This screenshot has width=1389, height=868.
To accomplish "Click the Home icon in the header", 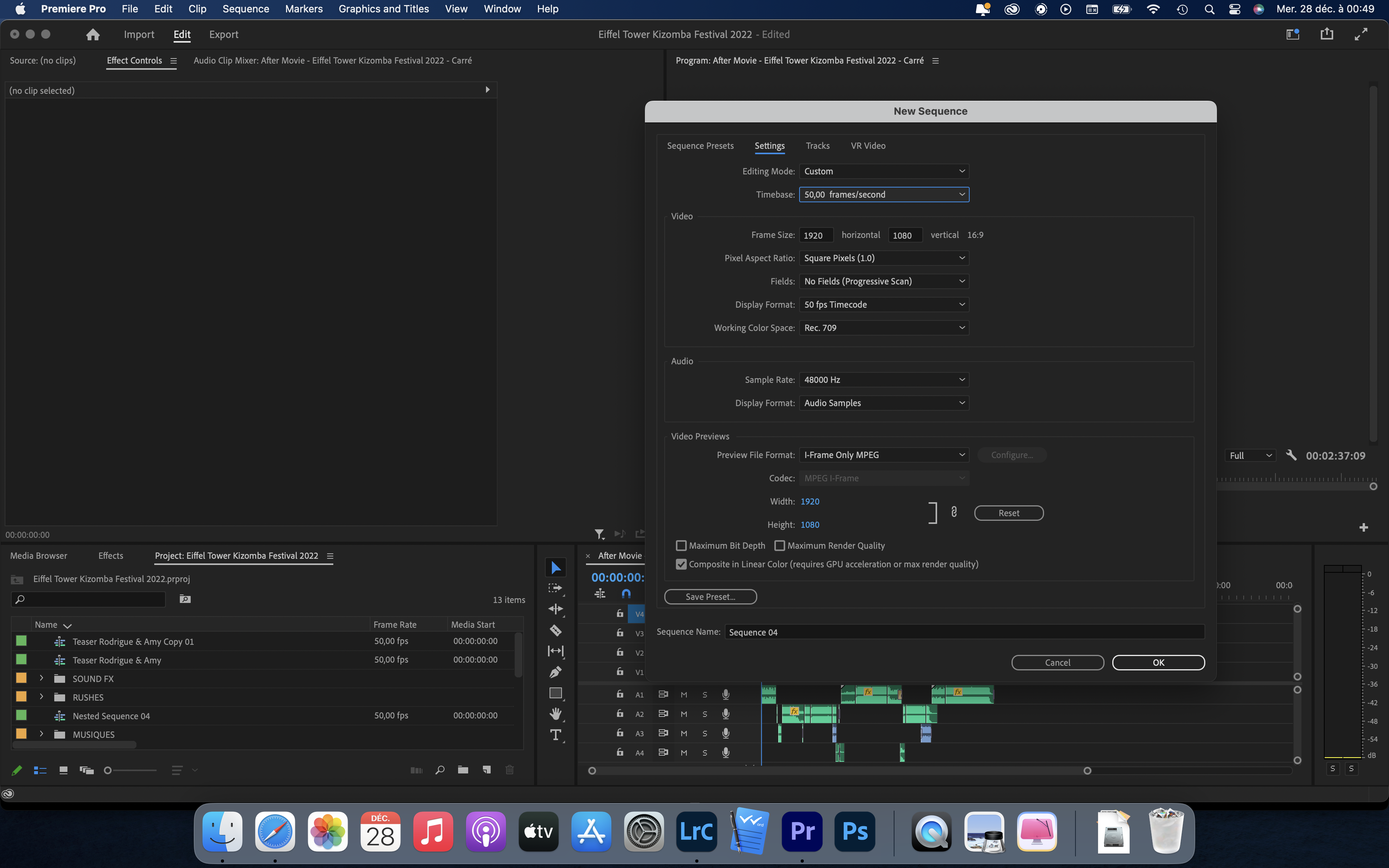I will pos(93,34).
